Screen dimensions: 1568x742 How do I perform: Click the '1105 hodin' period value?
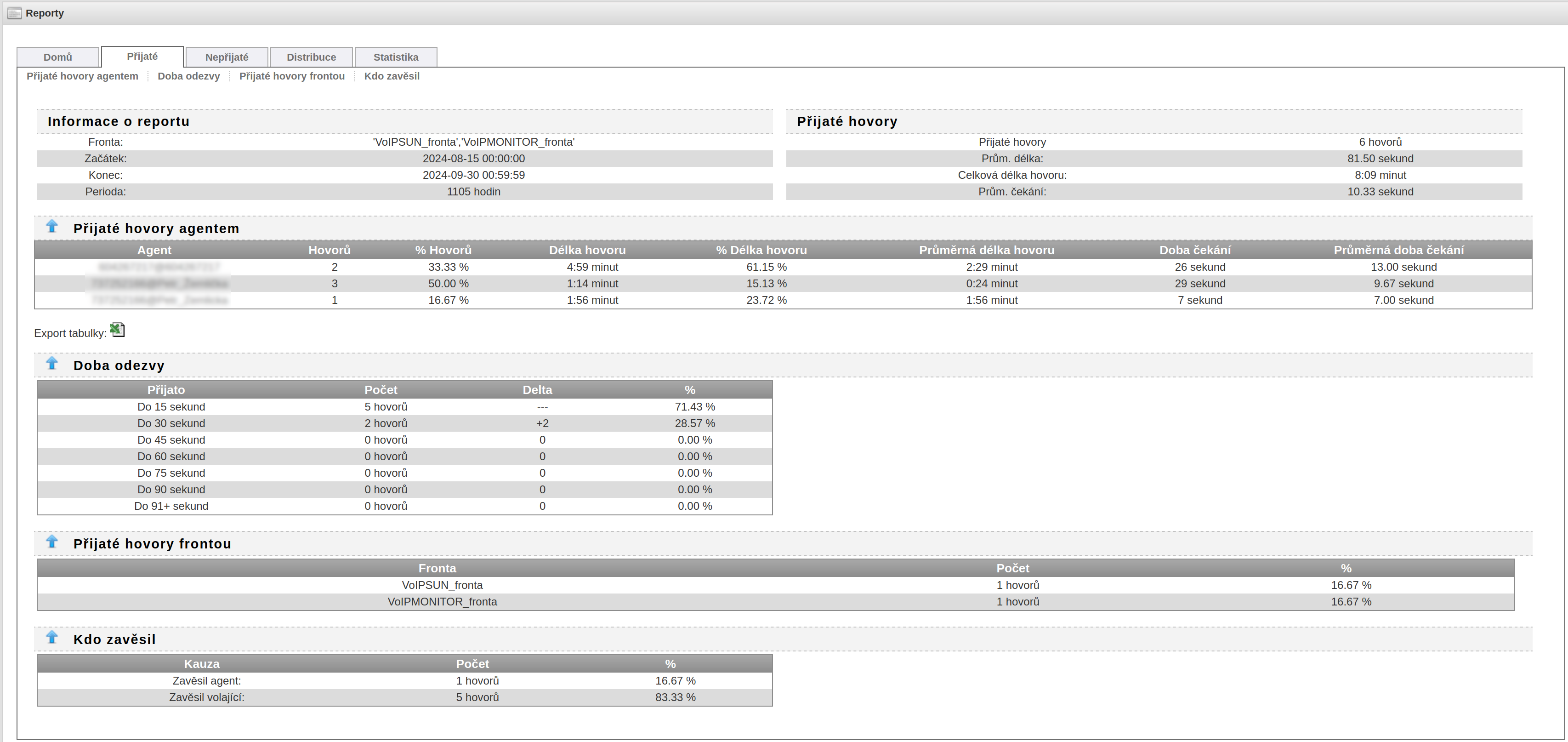(473, 192)
